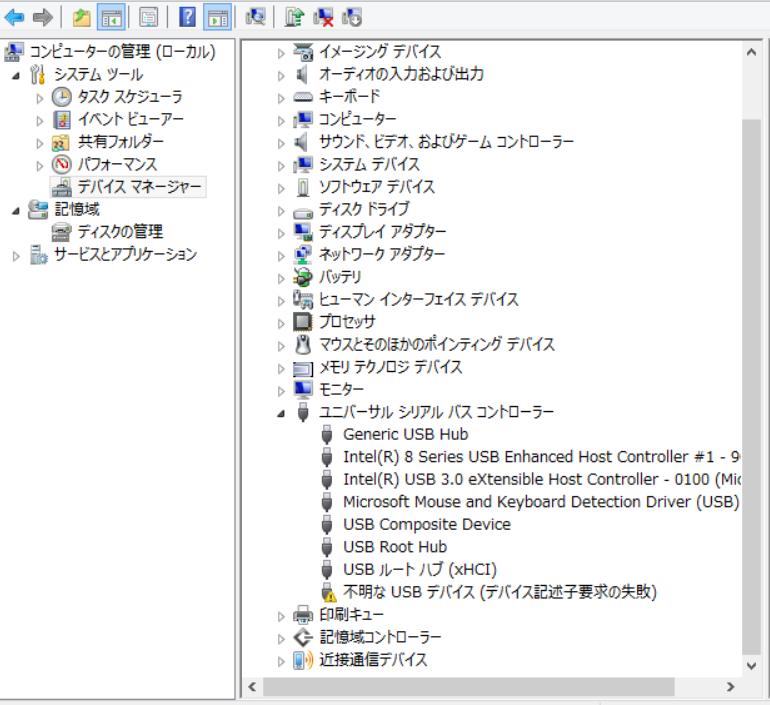This screenshot has height=705, width=770.
Task: Expand the イメージング デバイス category
Action: click(281, 53)
